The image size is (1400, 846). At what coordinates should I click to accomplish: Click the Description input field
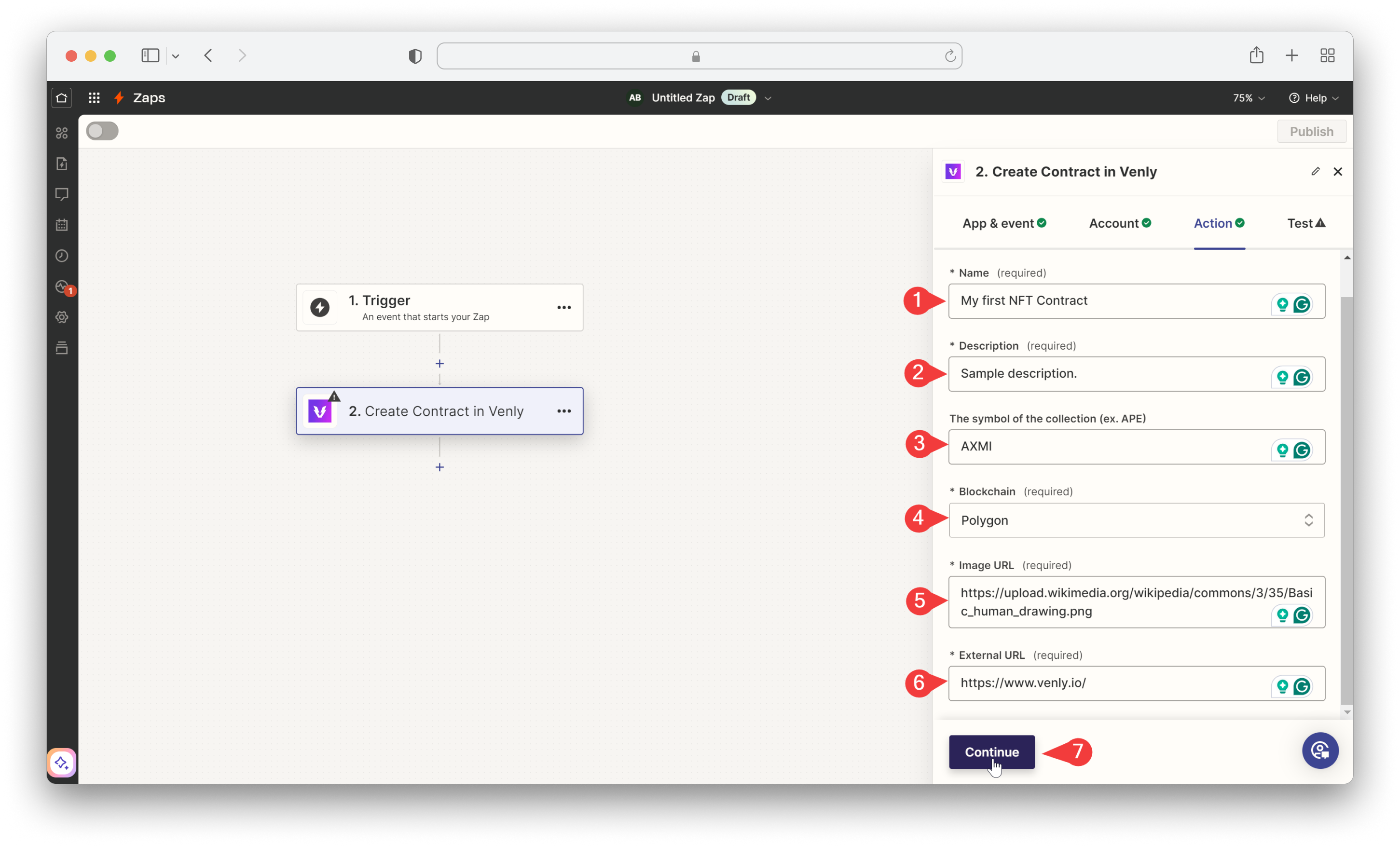(x=1137, y=374)
